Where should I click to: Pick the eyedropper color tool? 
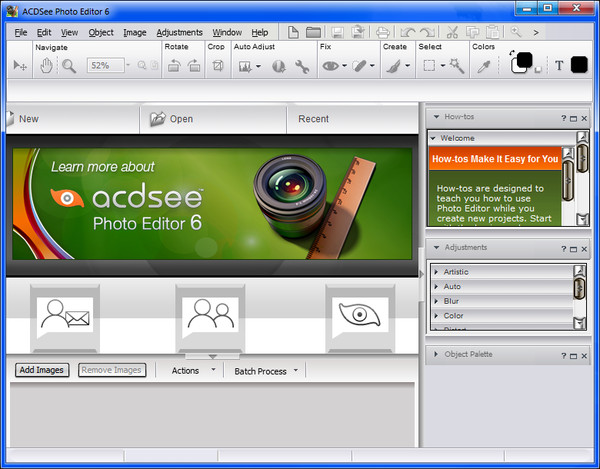pyautogui.click(x=482, y=66)
